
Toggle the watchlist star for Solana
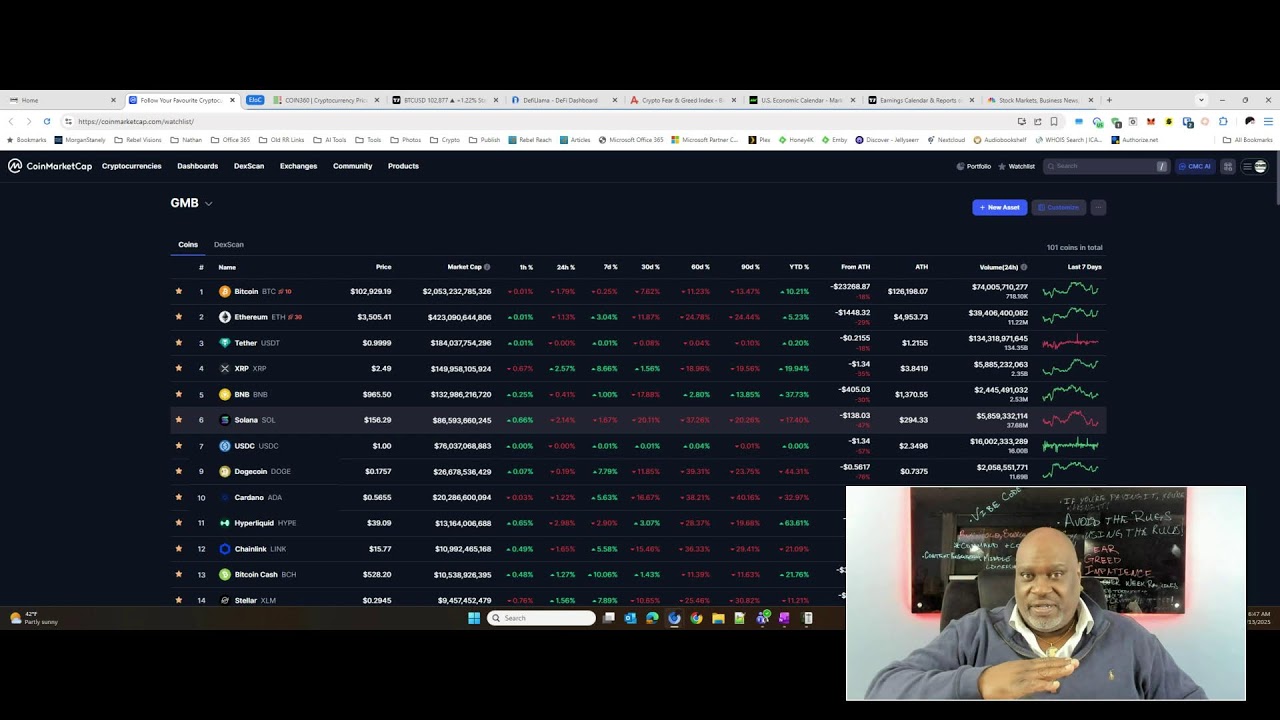[179, 420]
